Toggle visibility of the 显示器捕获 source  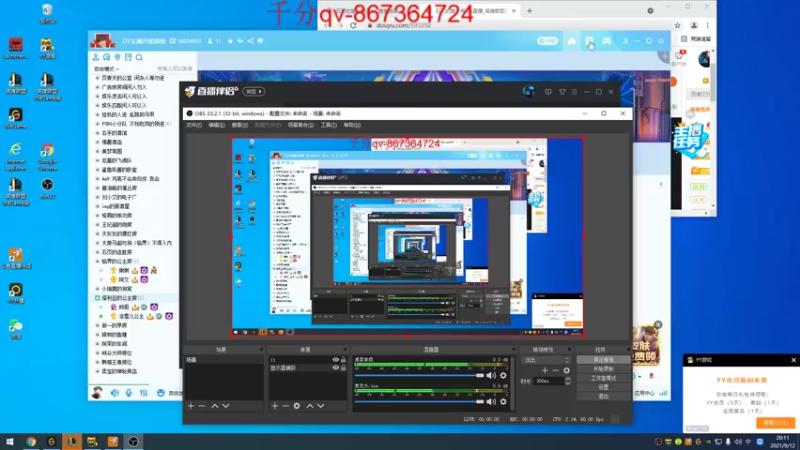pos(336,367)
